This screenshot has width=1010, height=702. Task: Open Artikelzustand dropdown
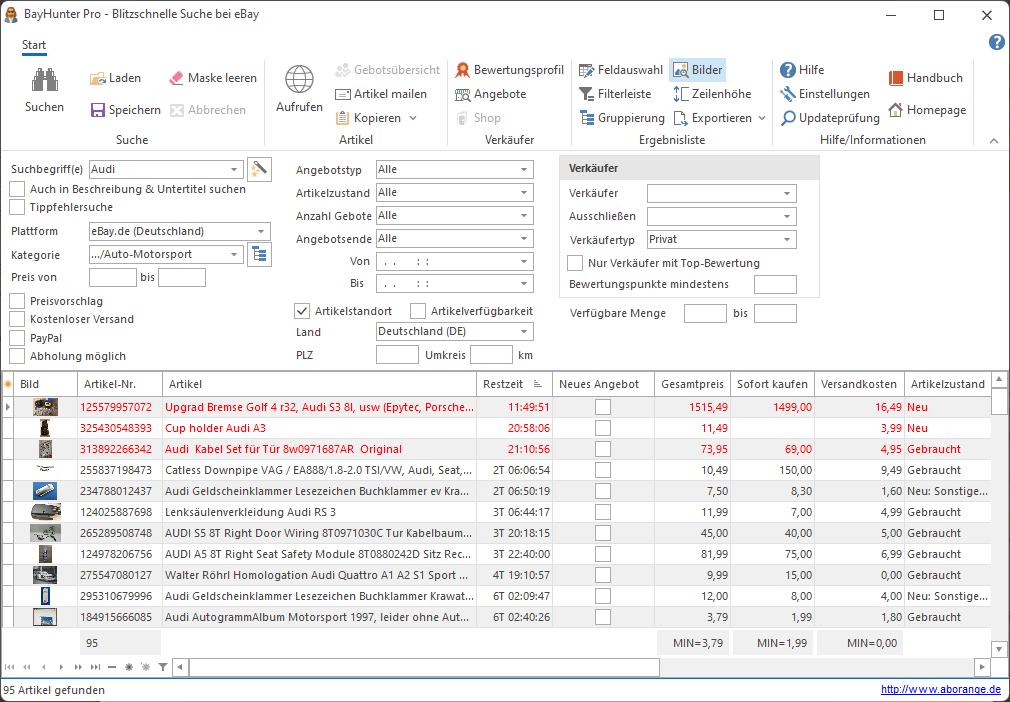click(524, 193)
